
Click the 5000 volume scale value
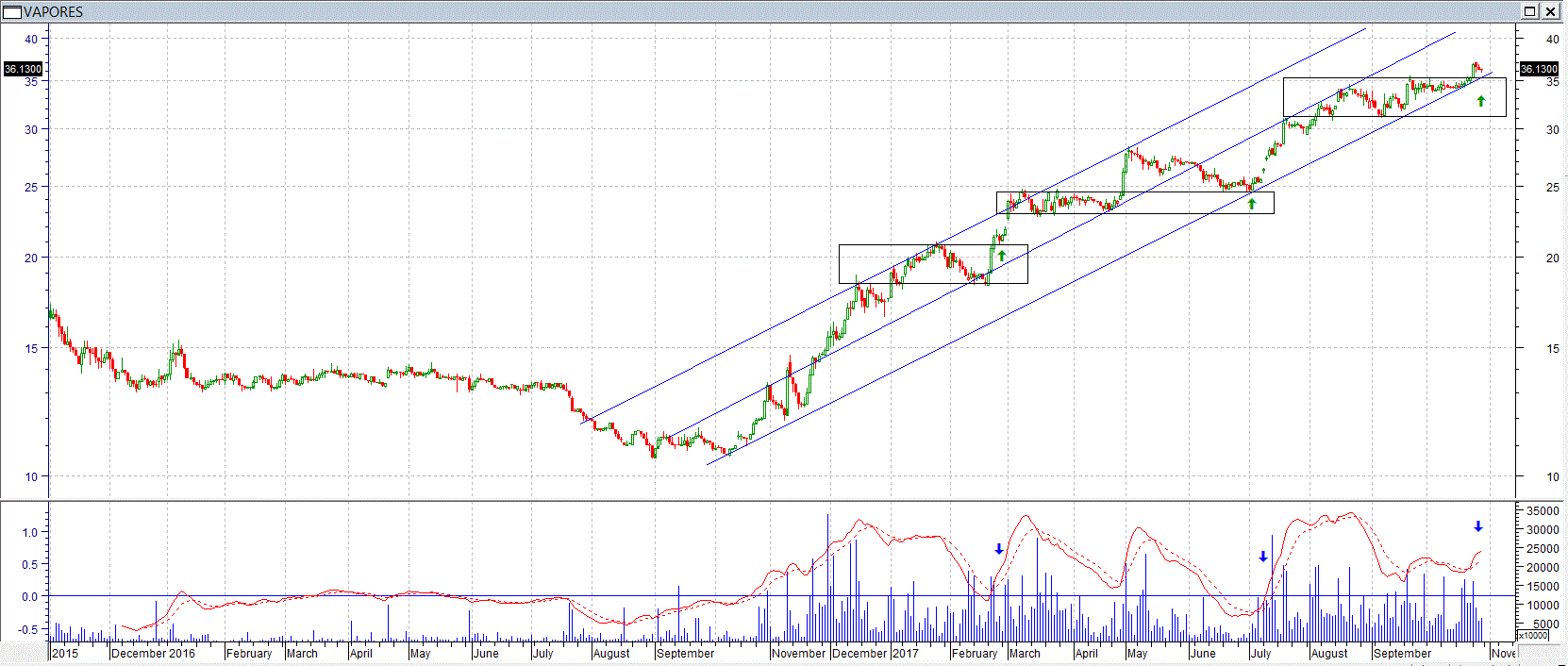pos(1545,624)
